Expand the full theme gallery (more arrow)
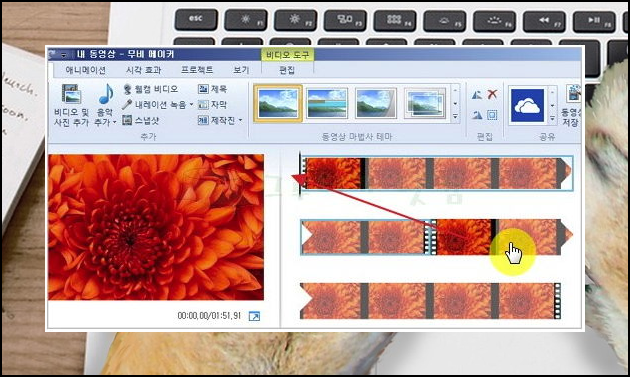The height and width of the screenshot is (377, 630). click(x=455, y=117)
